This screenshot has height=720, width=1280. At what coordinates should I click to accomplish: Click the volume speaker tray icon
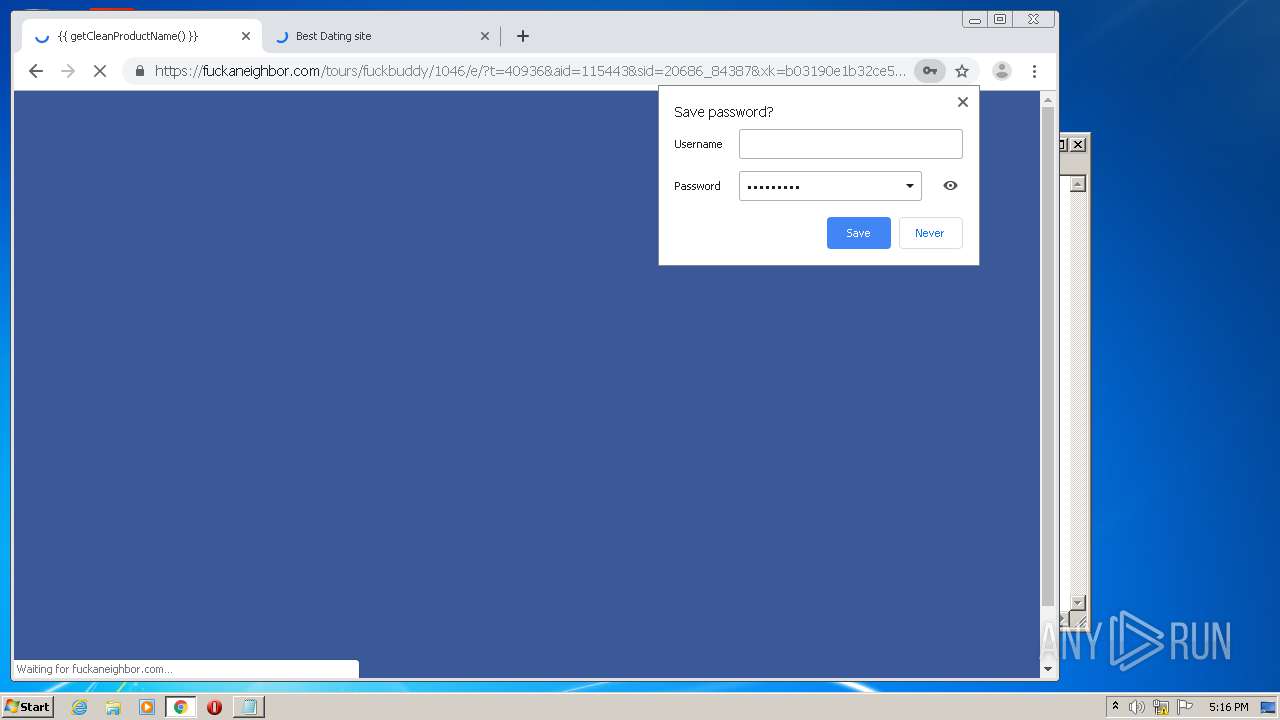(x=1137, y=707)
